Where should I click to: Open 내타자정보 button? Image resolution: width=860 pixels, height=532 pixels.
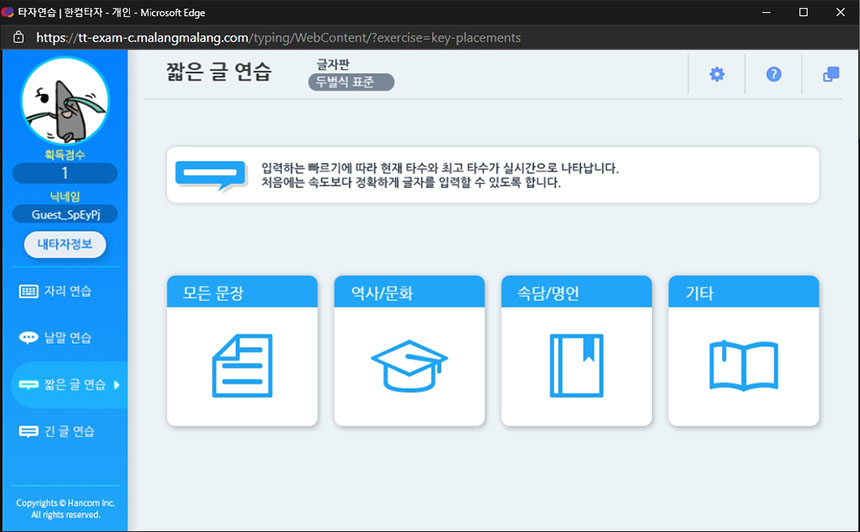(x=65, y=244)
